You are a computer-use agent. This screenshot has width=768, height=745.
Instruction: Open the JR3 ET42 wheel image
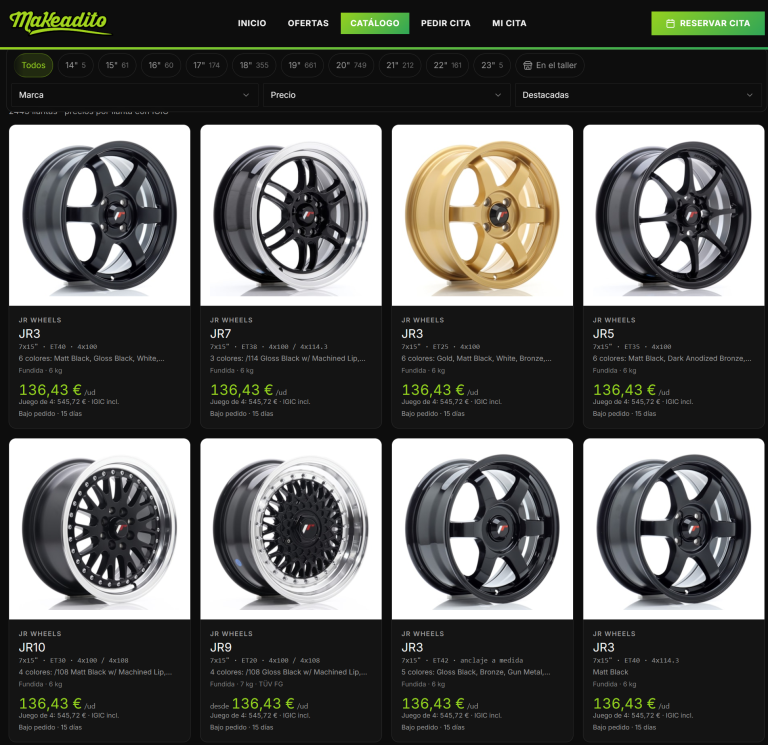click(x=482, y=529)
